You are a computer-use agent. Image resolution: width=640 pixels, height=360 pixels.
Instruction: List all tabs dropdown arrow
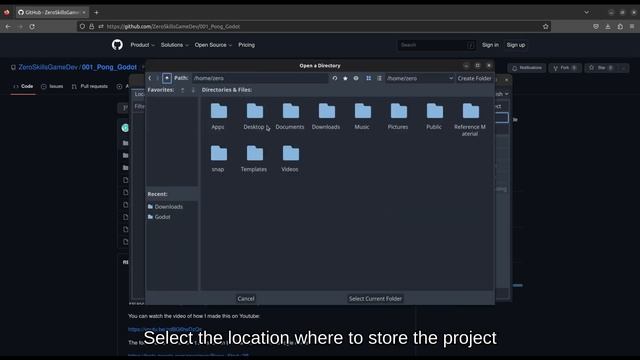[x=587, y=13]
